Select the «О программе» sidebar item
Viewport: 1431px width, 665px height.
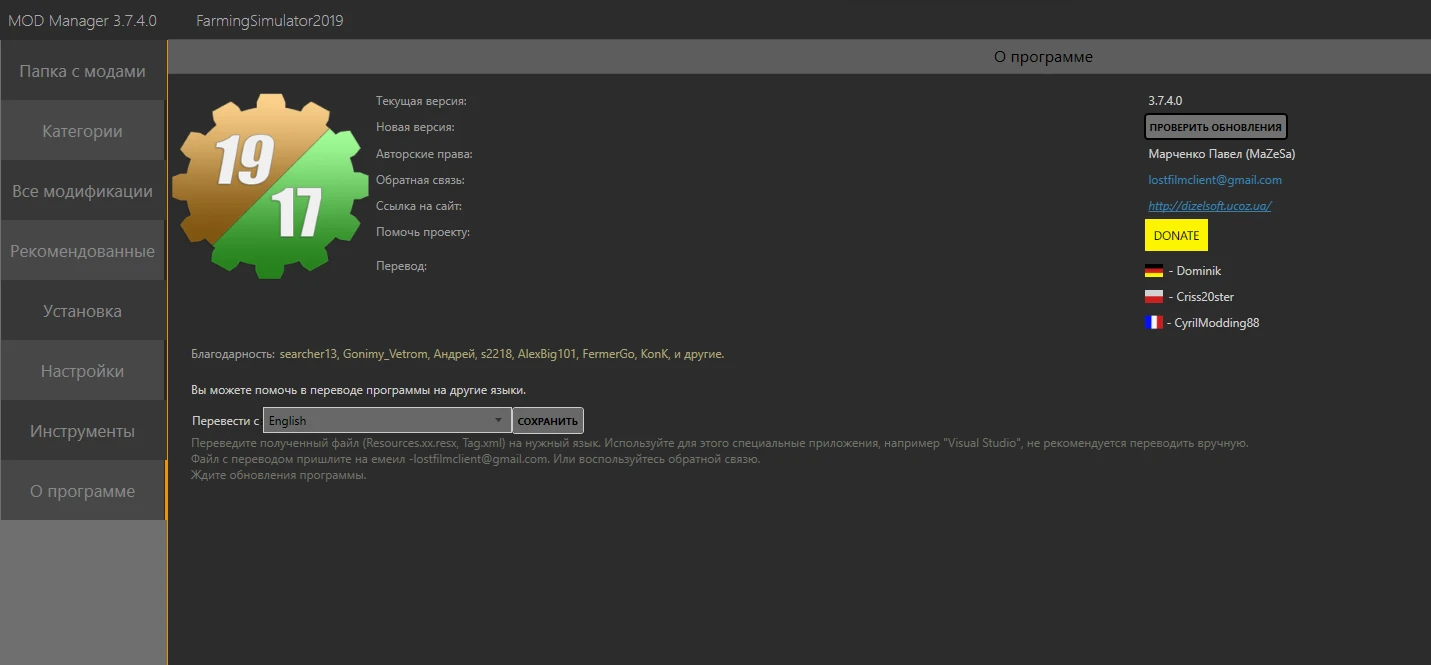[80, 490]
